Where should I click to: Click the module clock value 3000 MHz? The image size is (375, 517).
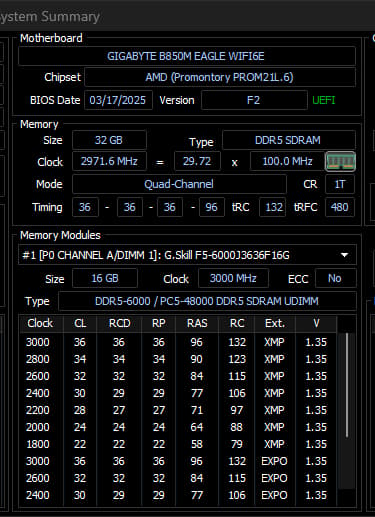pyautogui.click(x=233, y=278)
